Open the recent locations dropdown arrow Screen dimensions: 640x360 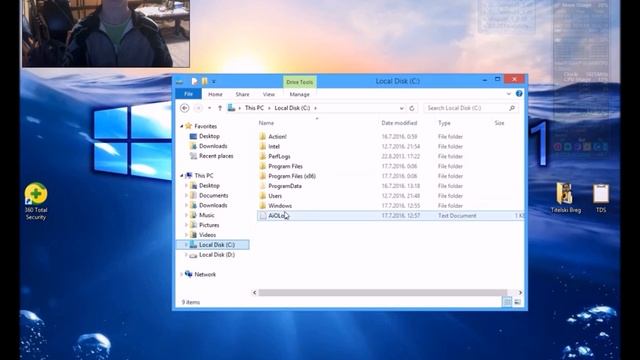(x=209, y=108)
